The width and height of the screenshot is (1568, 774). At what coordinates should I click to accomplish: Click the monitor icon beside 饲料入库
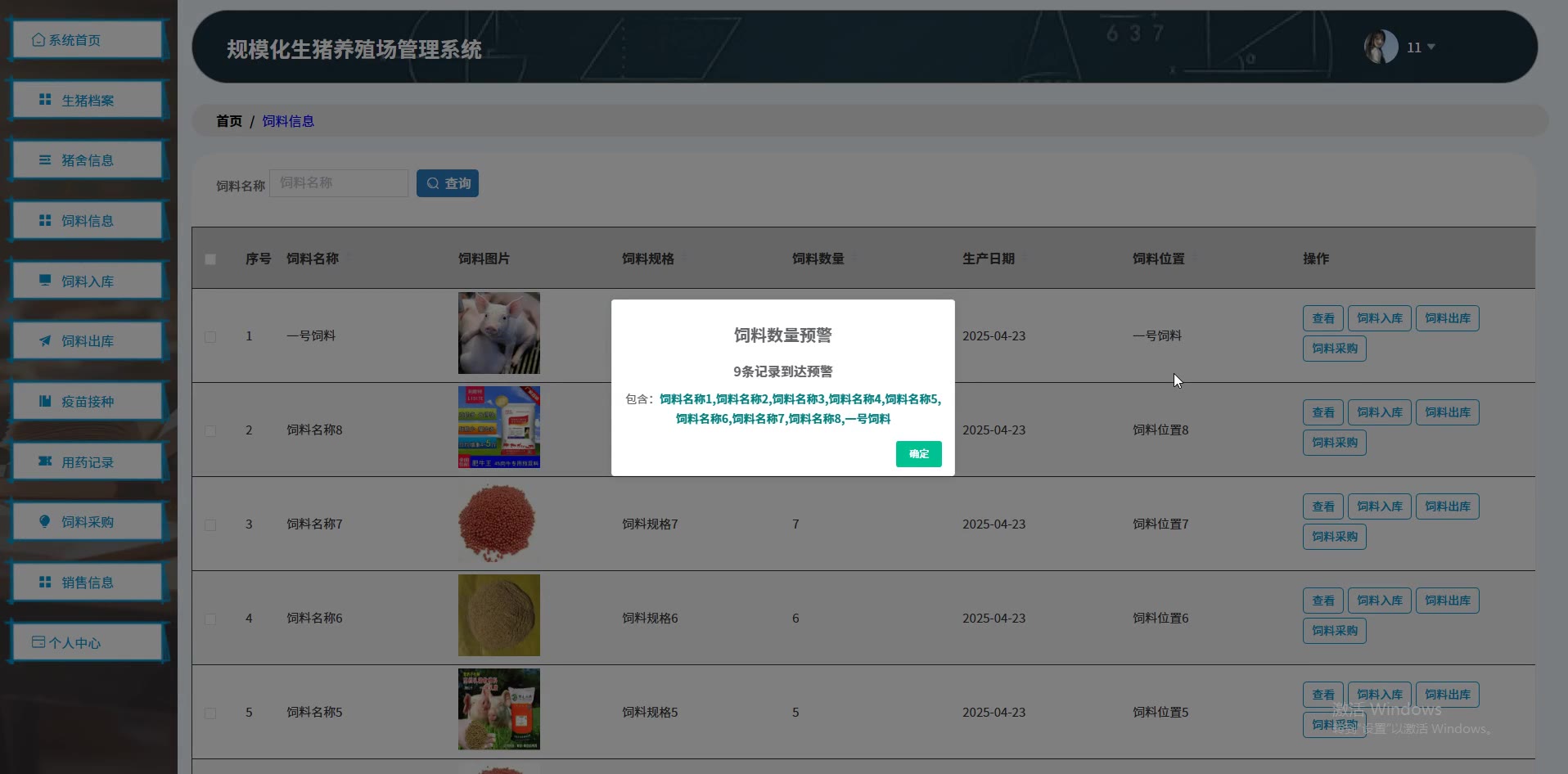tap(45, 281)
